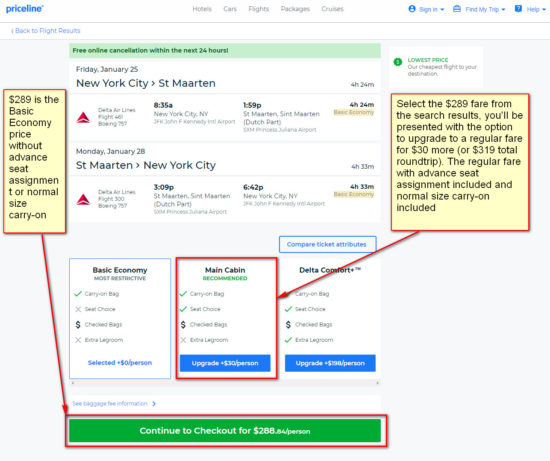Click 1:59p arrival time
The image size is (550, 461).
click(x=252, y=105)
